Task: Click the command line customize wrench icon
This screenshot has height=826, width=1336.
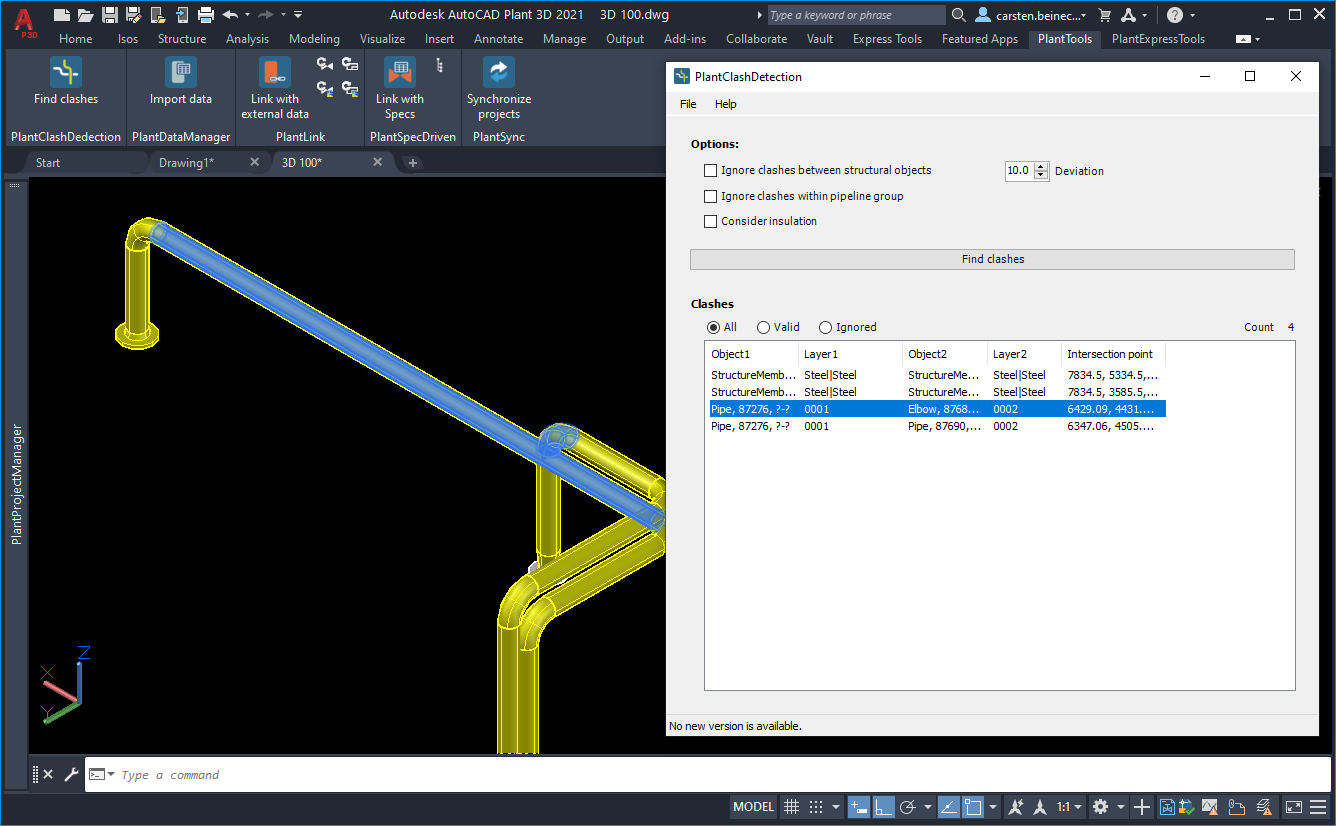Action: pos(71,774)
